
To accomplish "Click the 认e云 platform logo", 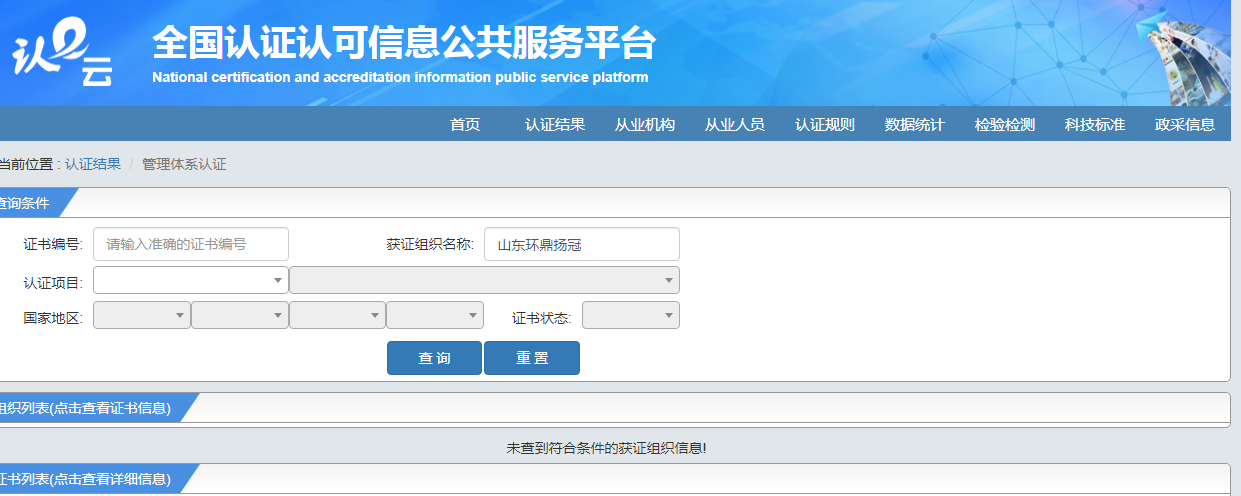I will tap(62, 53).
